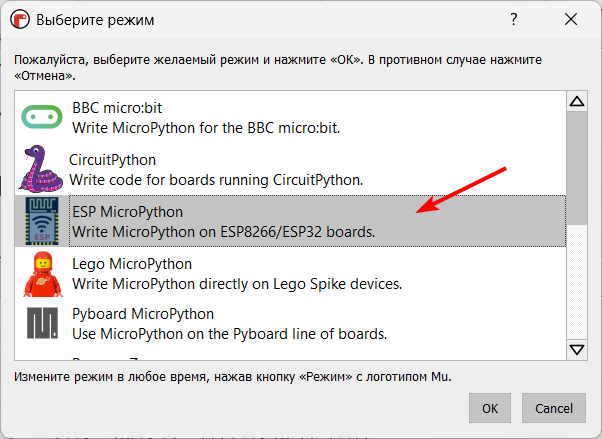Choose the BBC micro:bit mode title
The image size is (602, 439).
[x=117, y=108]
